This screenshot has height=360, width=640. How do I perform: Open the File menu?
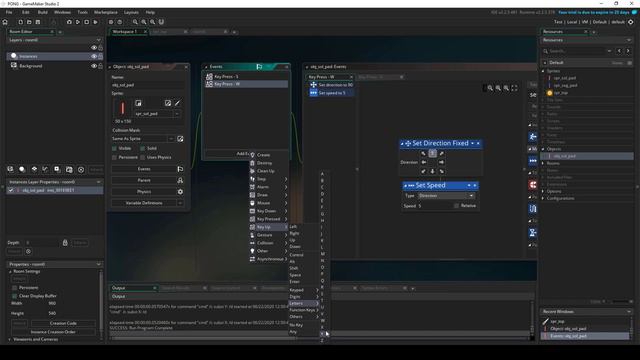click(x=9, y=12)
